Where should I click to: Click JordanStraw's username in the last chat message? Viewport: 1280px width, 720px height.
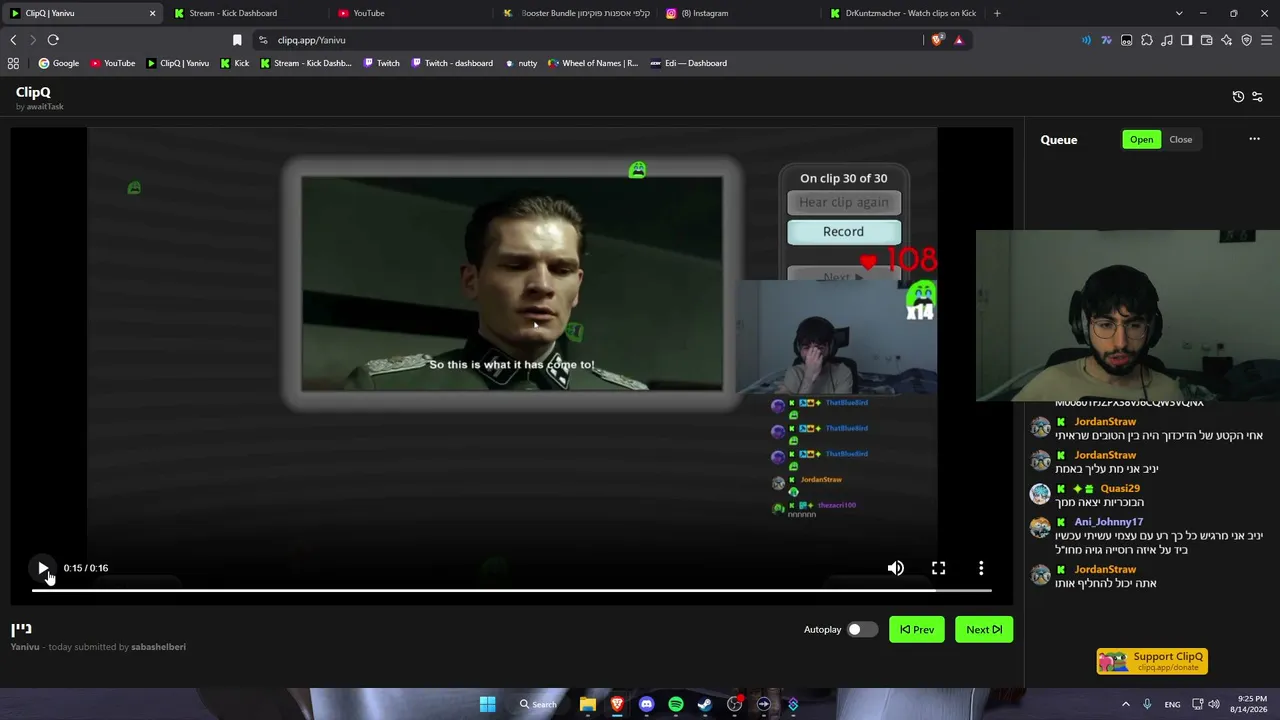pos(1105,569)
